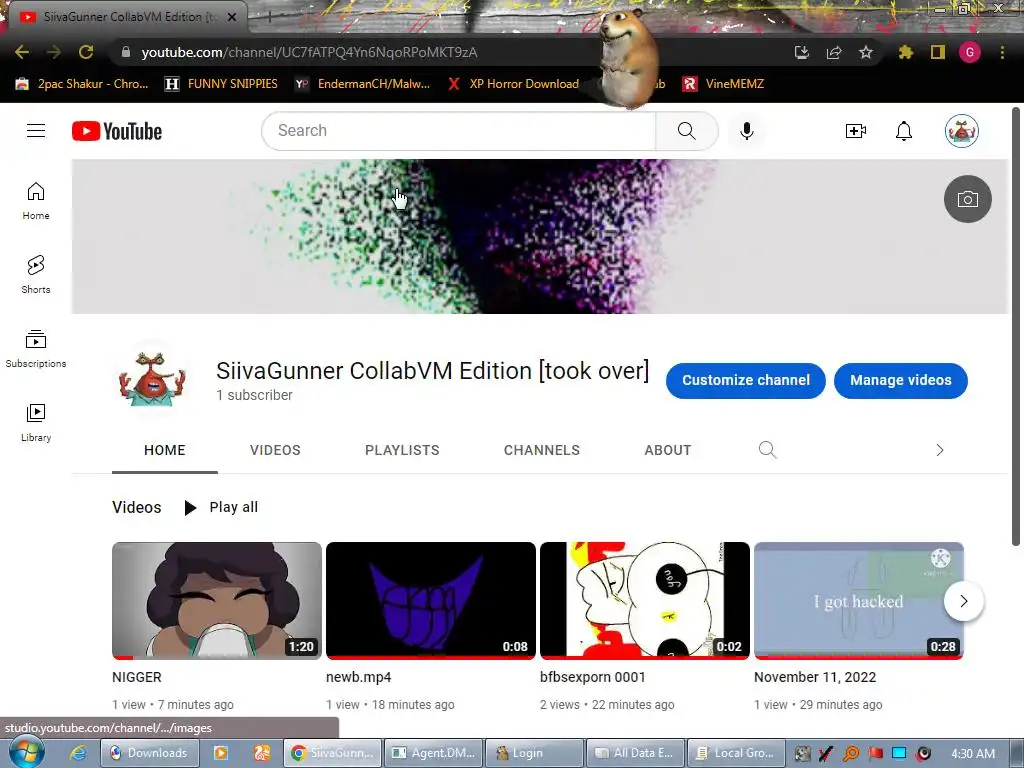1024x768 pixels.
Task: Click the share page icon in address bar
Action: click(834, 52)
